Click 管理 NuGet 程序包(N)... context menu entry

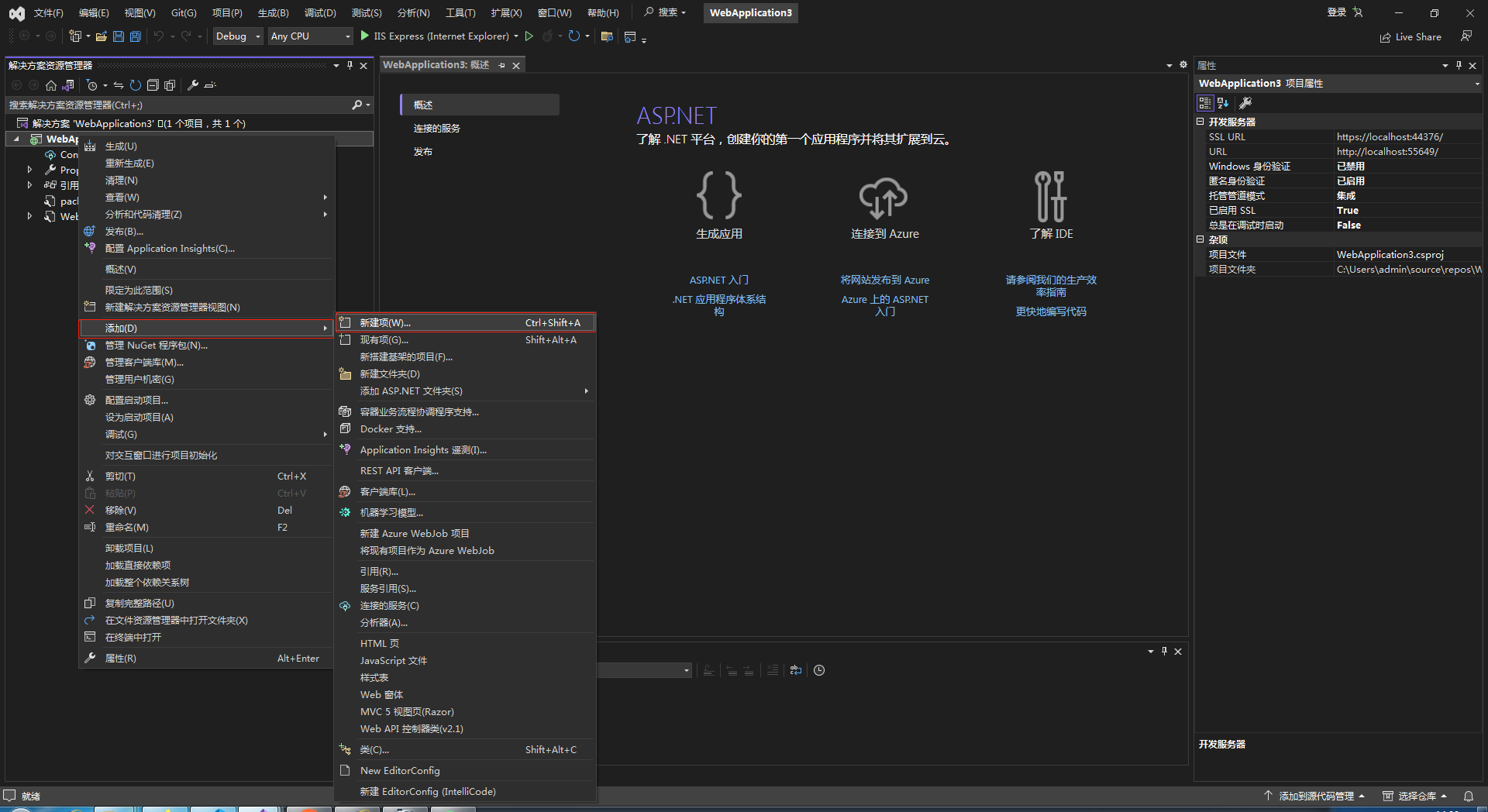pos(207,345)
